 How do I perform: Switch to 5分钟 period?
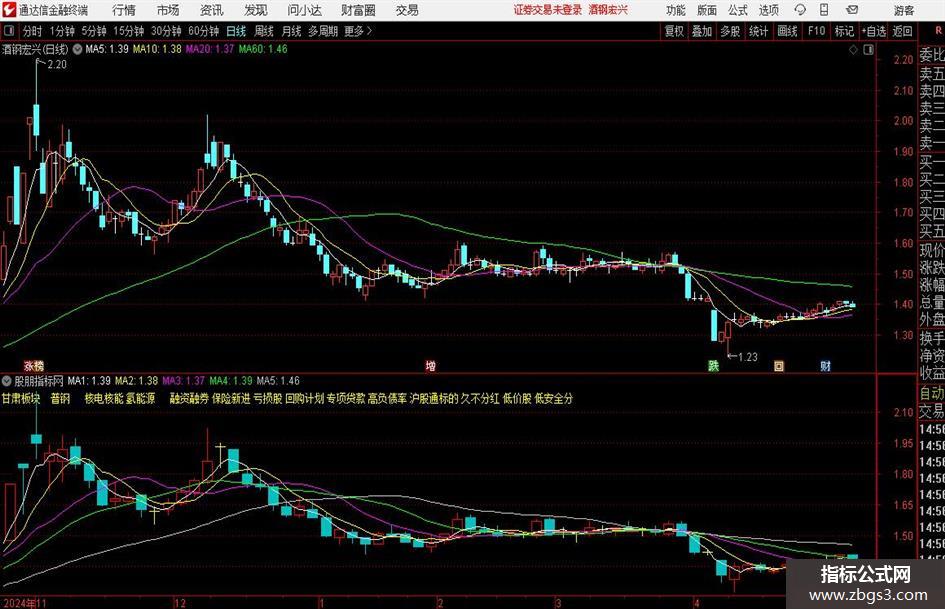[94, 31]
